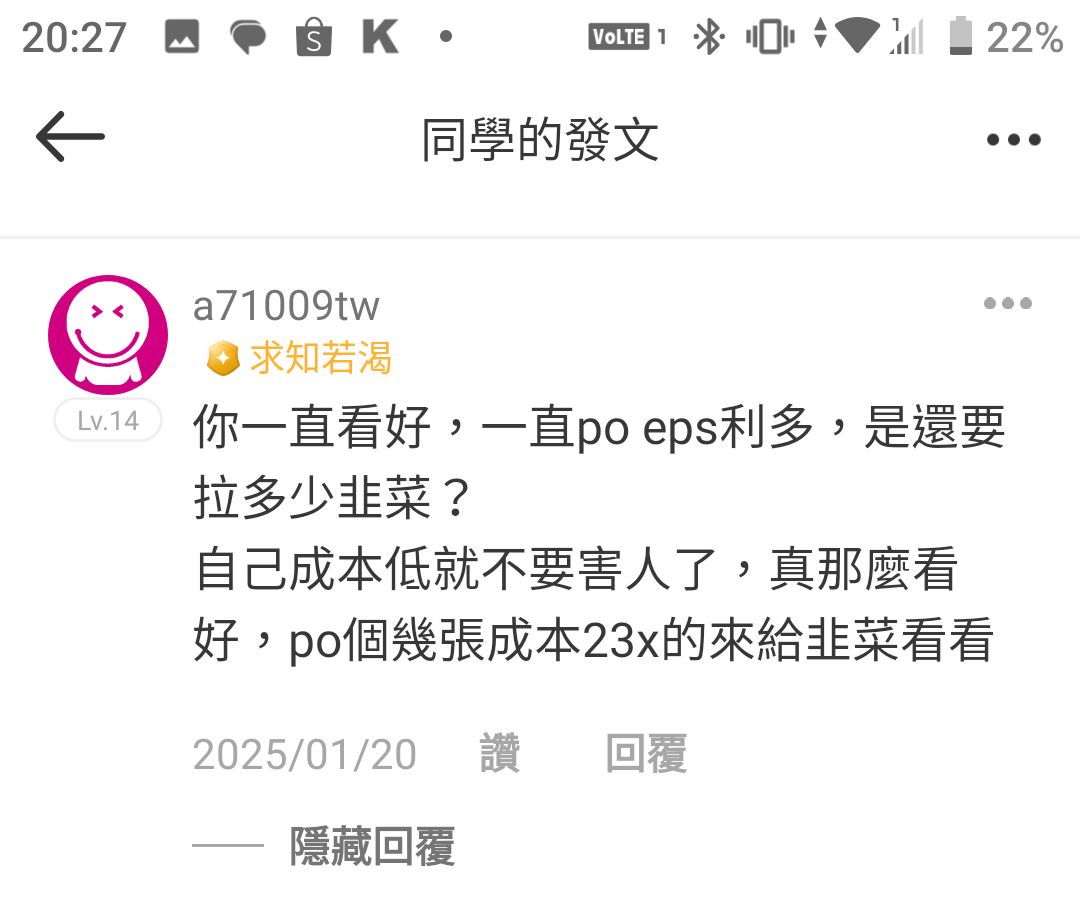
Task: Tap the gallery image notification icon
Action: pos(182,37)
